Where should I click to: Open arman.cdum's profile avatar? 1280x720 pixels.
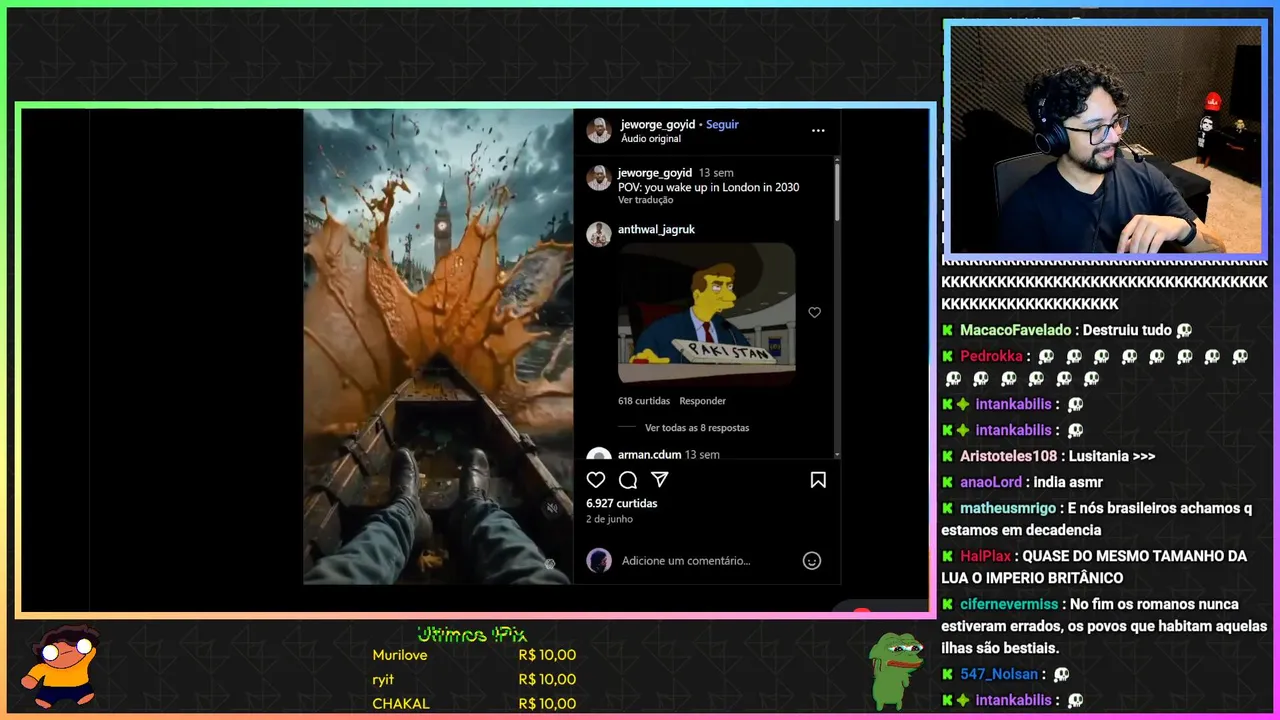(x=599, y=455)
